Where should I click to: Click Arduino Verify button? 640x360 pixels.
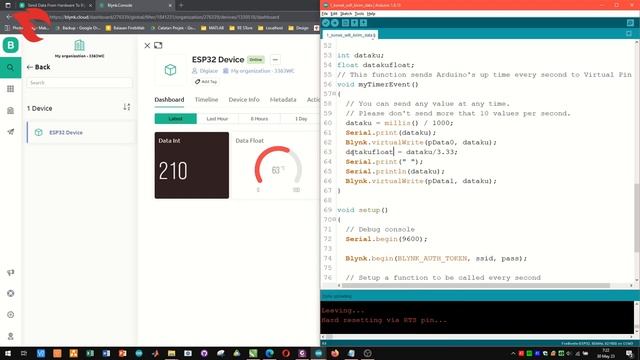point(326,23)
